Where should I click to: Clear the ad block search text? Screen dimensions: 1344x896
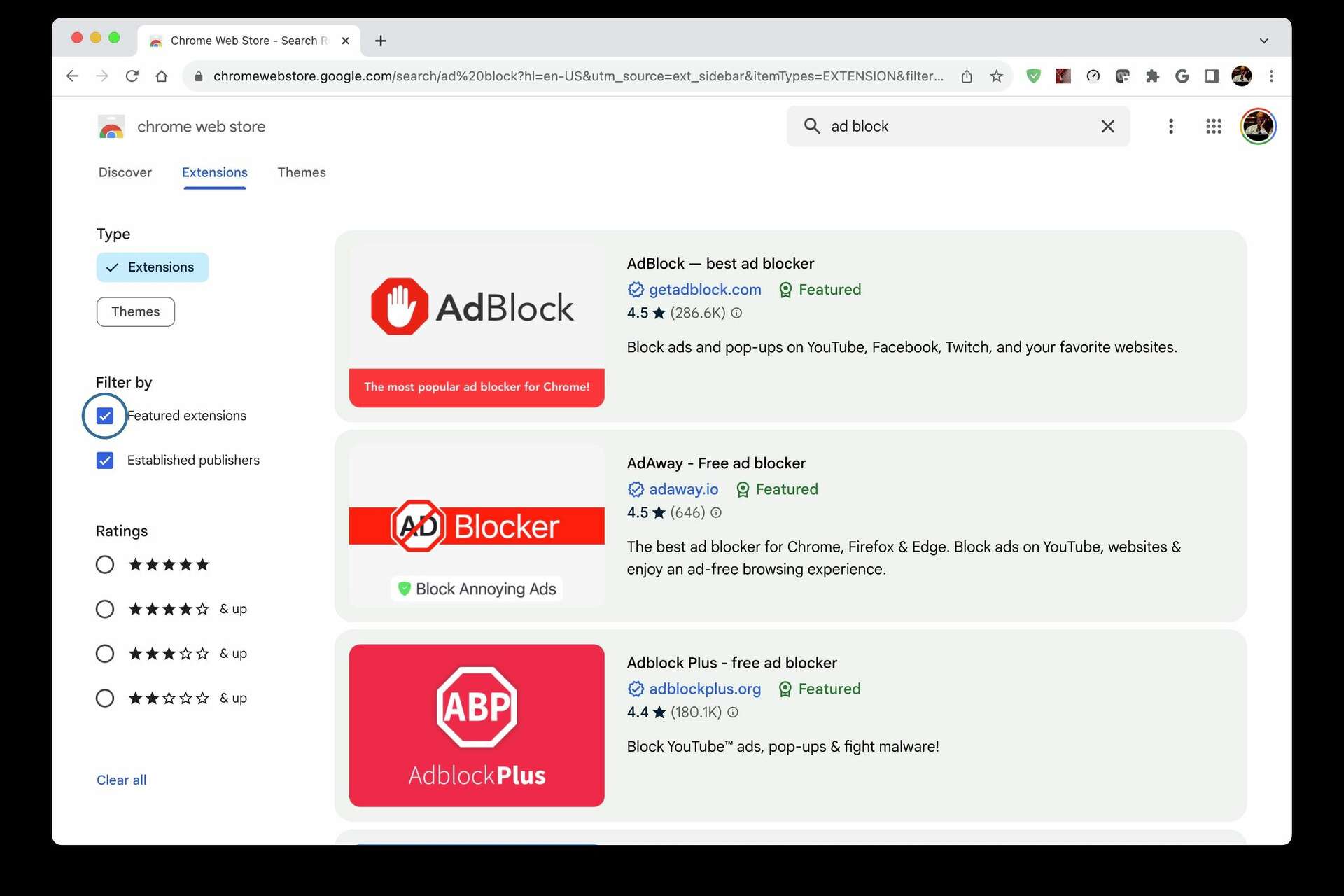[1107, 126]
